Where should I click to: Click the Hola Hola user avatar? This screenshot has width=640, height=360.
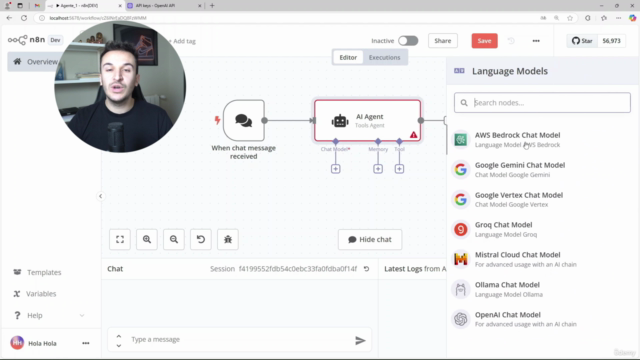(x=17, y=343)
